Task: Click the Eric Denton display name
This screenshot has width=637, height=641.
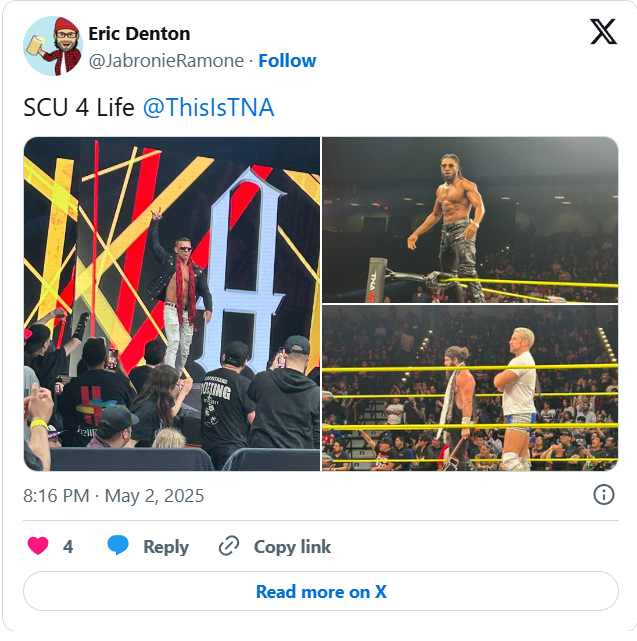Action: (139, 34)
